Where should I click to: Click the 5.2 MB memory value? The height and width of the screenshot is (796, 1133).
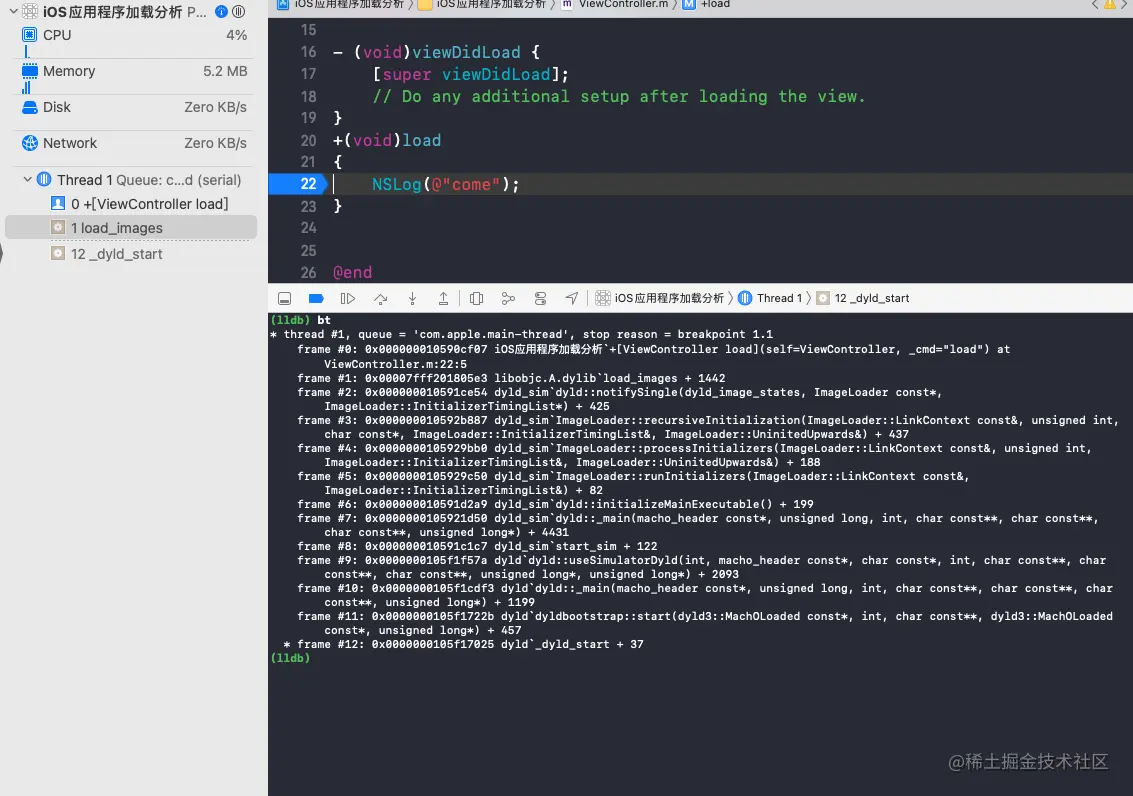225,72
